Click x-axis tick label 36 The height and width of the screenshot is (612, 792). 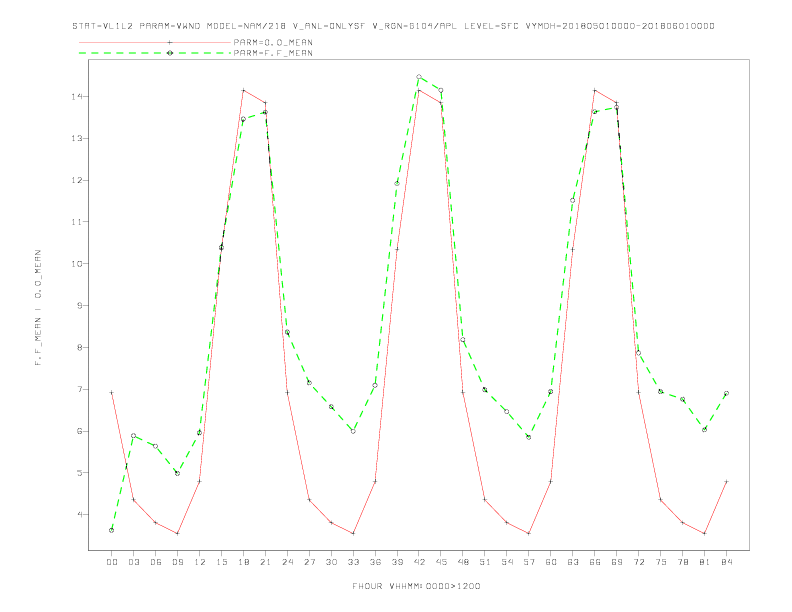tap(375, 562)
